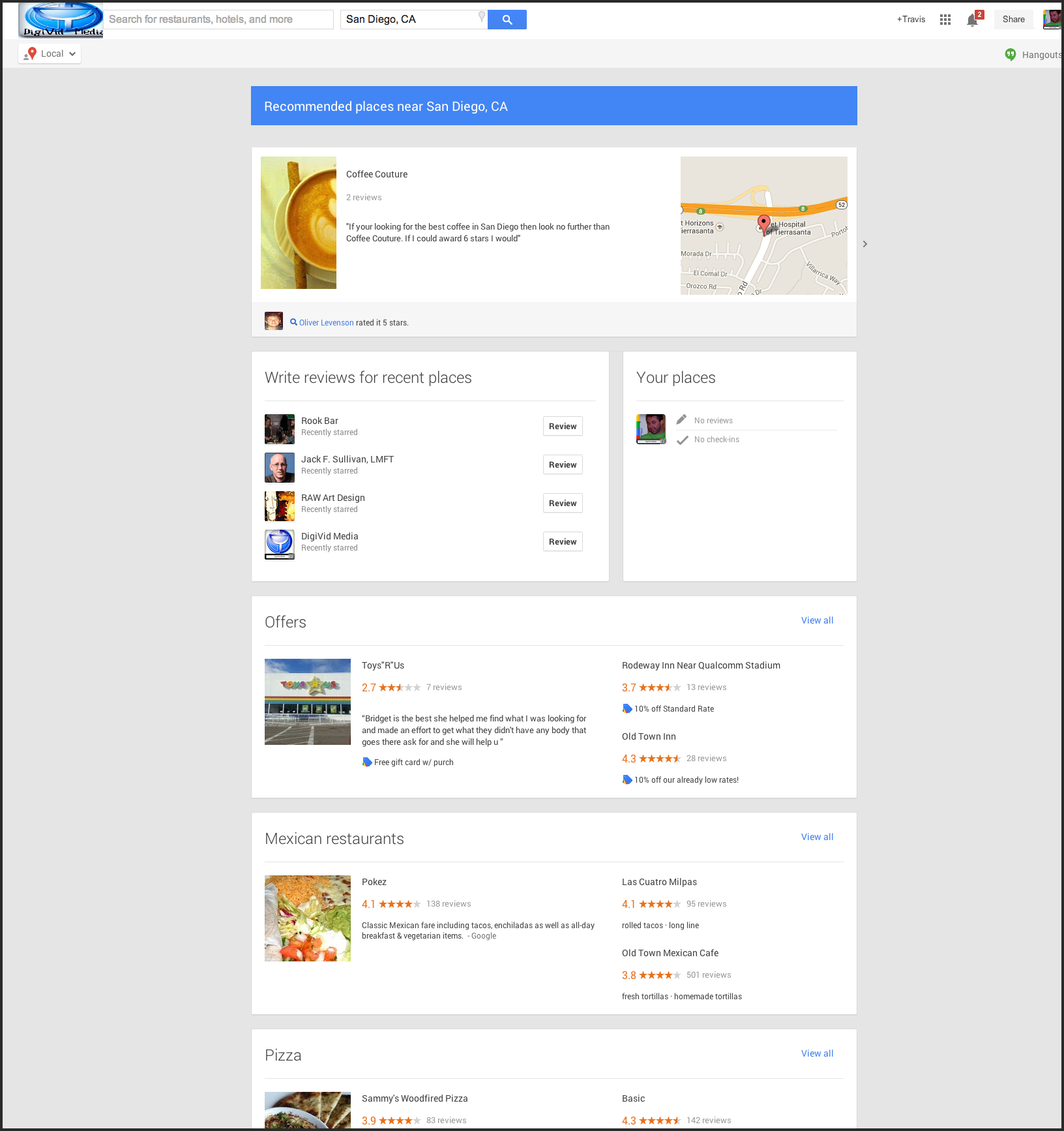Click the location pin in location field

point(482,17)
